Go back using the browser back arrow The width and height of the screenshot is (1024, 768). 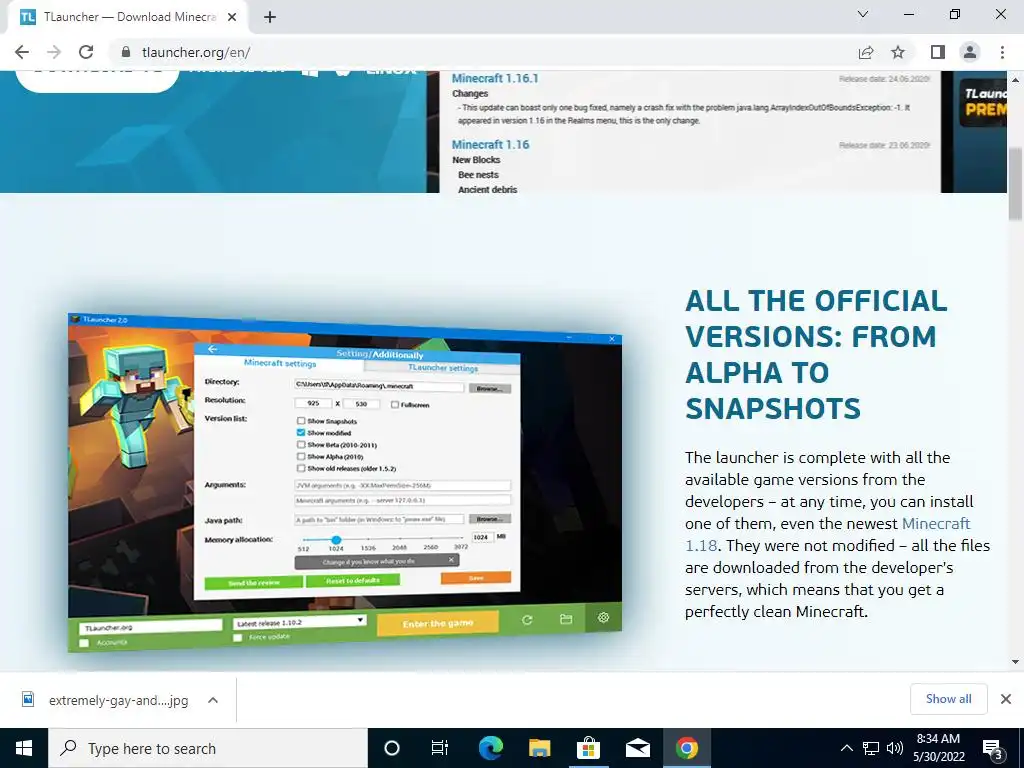pyautogui.click(x=22, y=52)
